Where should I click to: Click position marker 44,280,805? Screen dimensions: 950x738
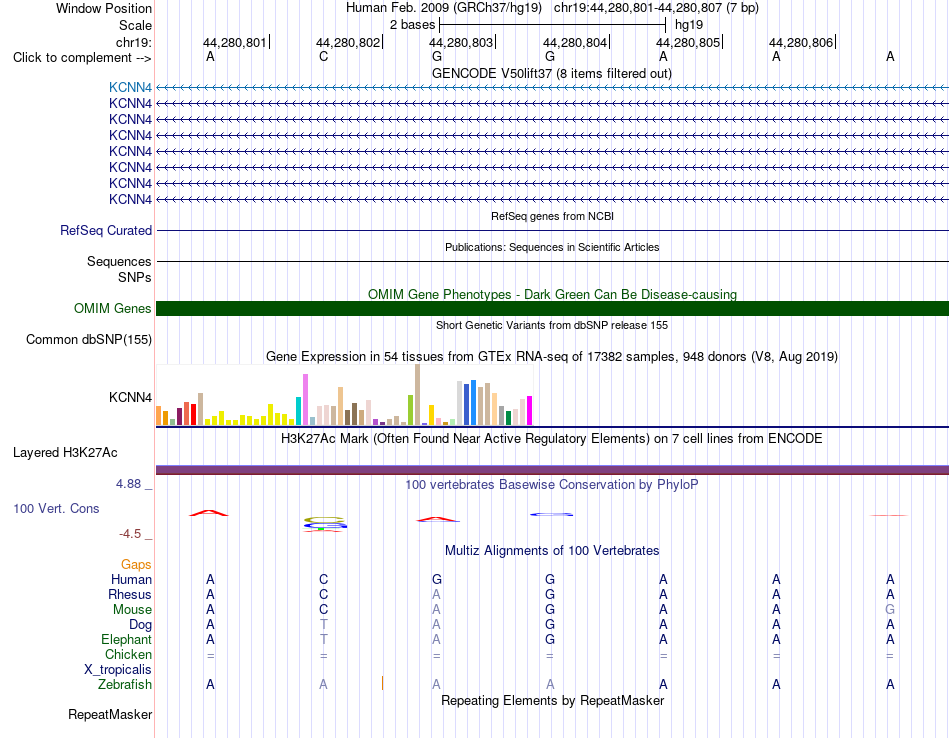[x=689, y=42]
